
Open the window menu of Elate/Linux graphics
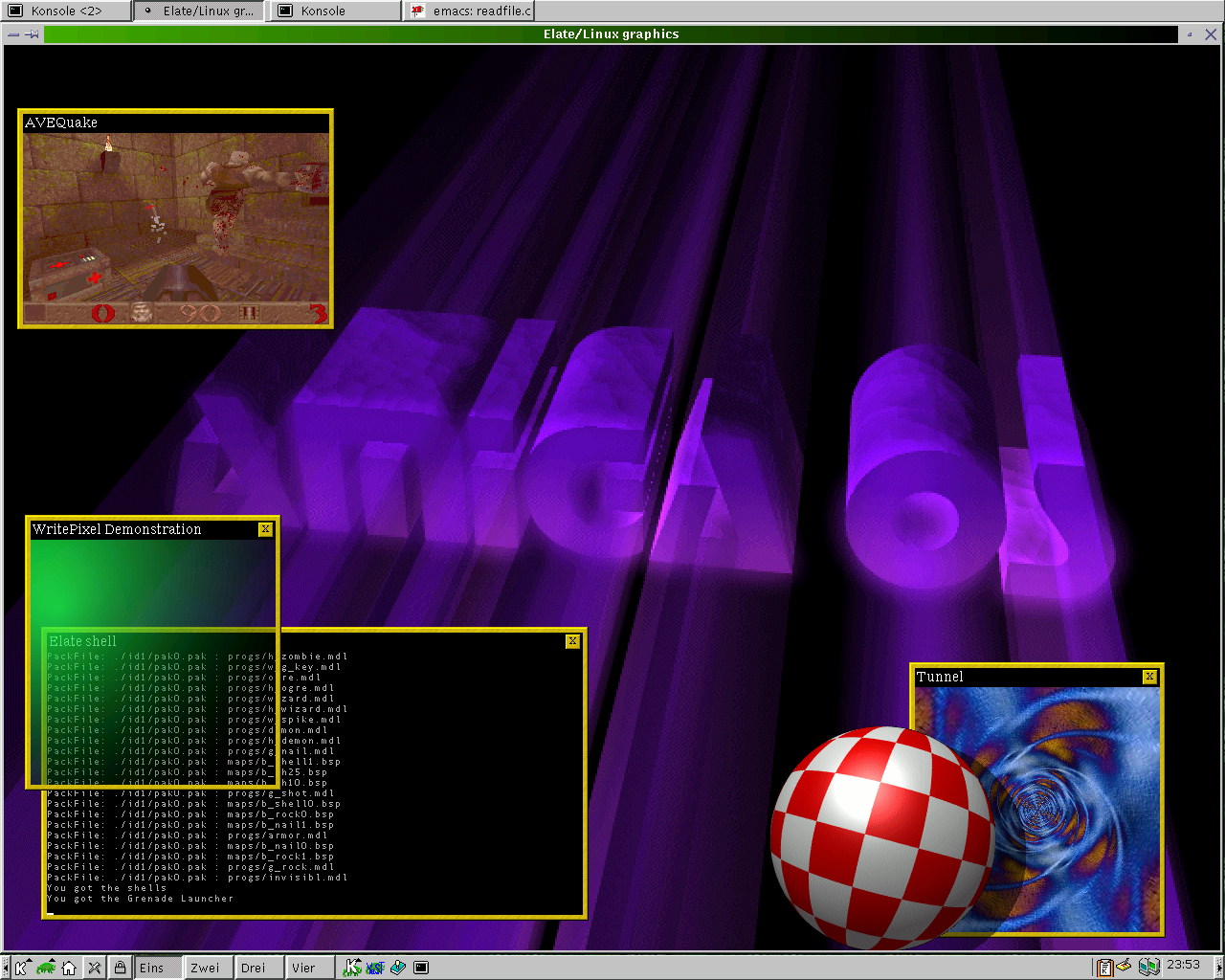point(12,33)
